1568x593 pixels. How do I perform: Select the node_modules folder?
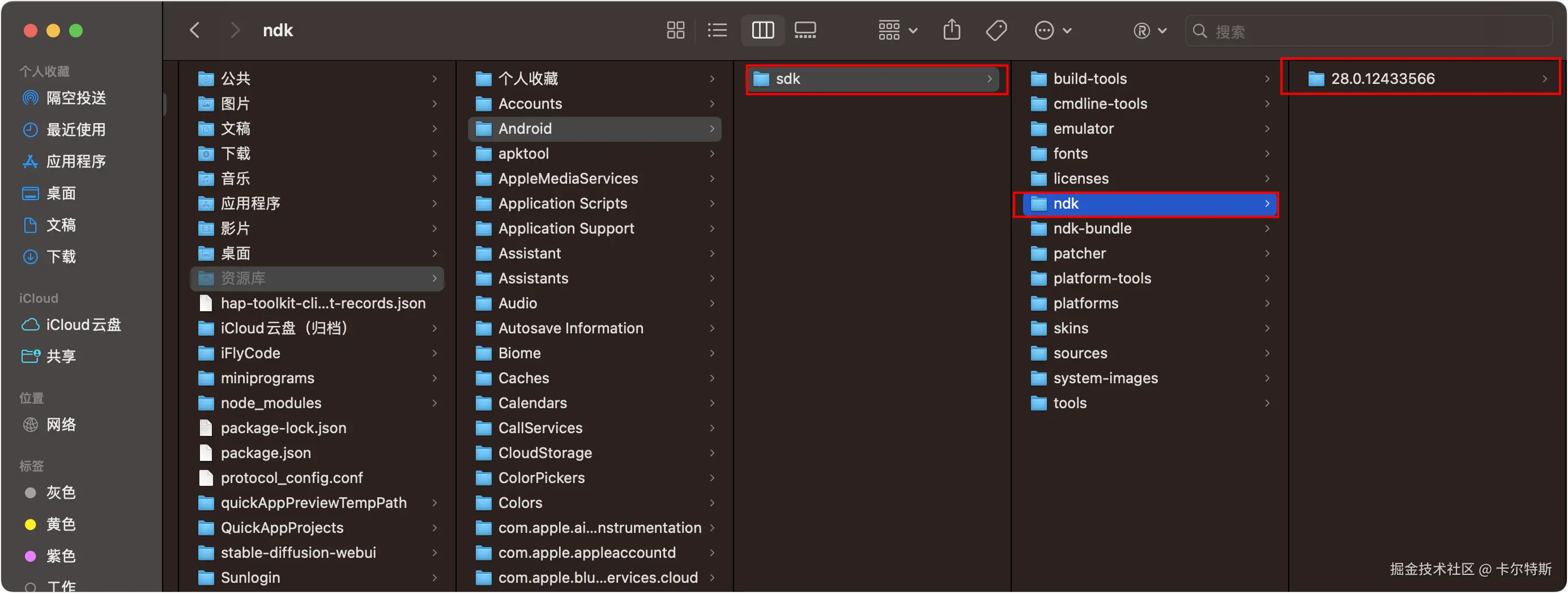click(x=317, y=404)
